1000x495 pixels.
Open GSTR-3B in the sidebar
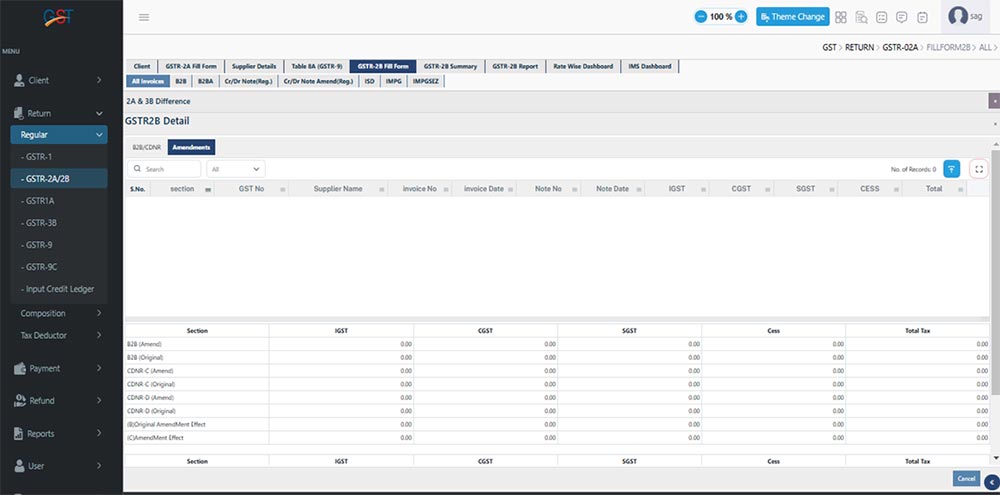41,223
